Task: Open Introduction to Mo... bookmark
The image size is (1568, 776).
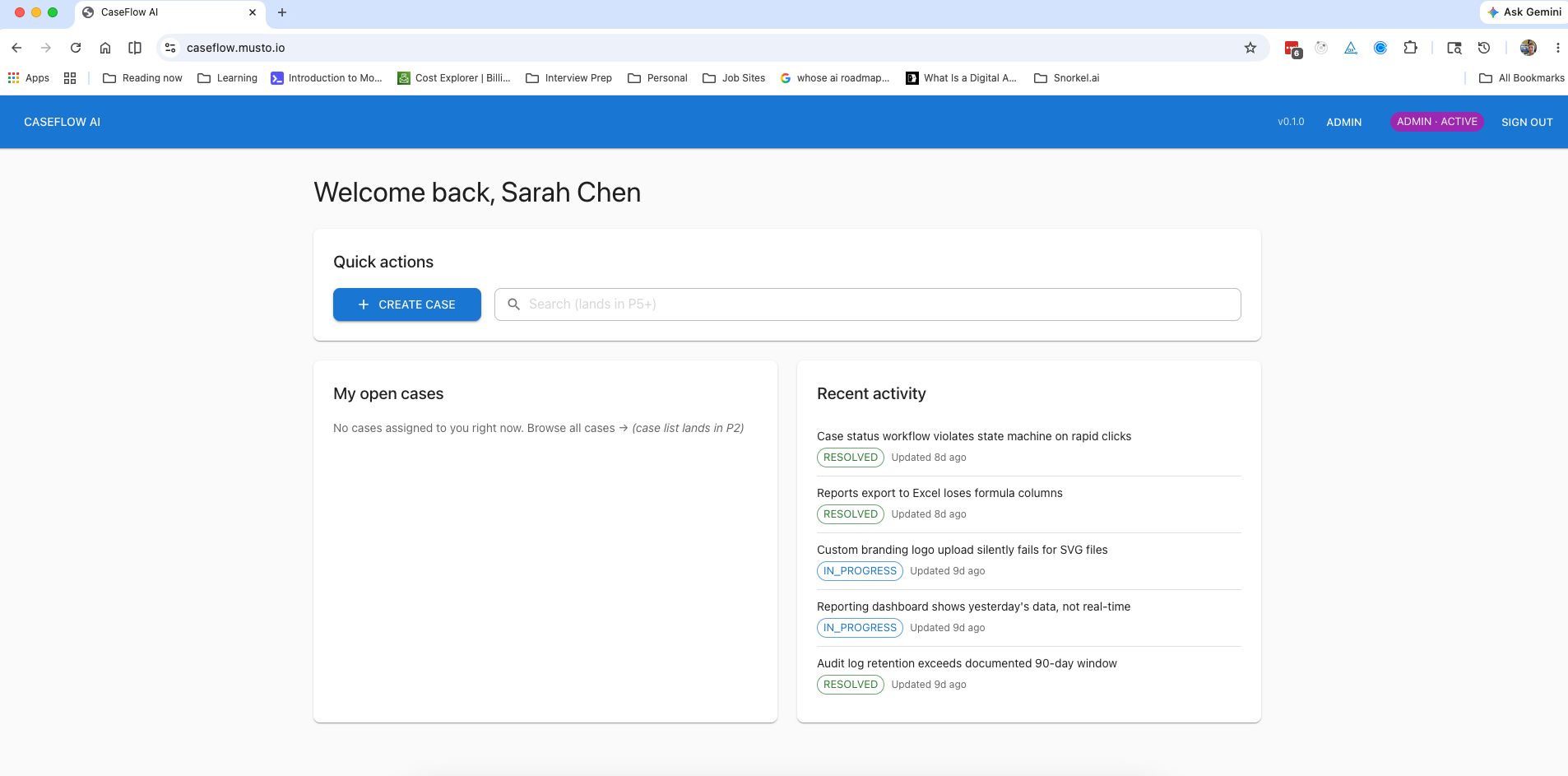Action: (x=327, y=78)
